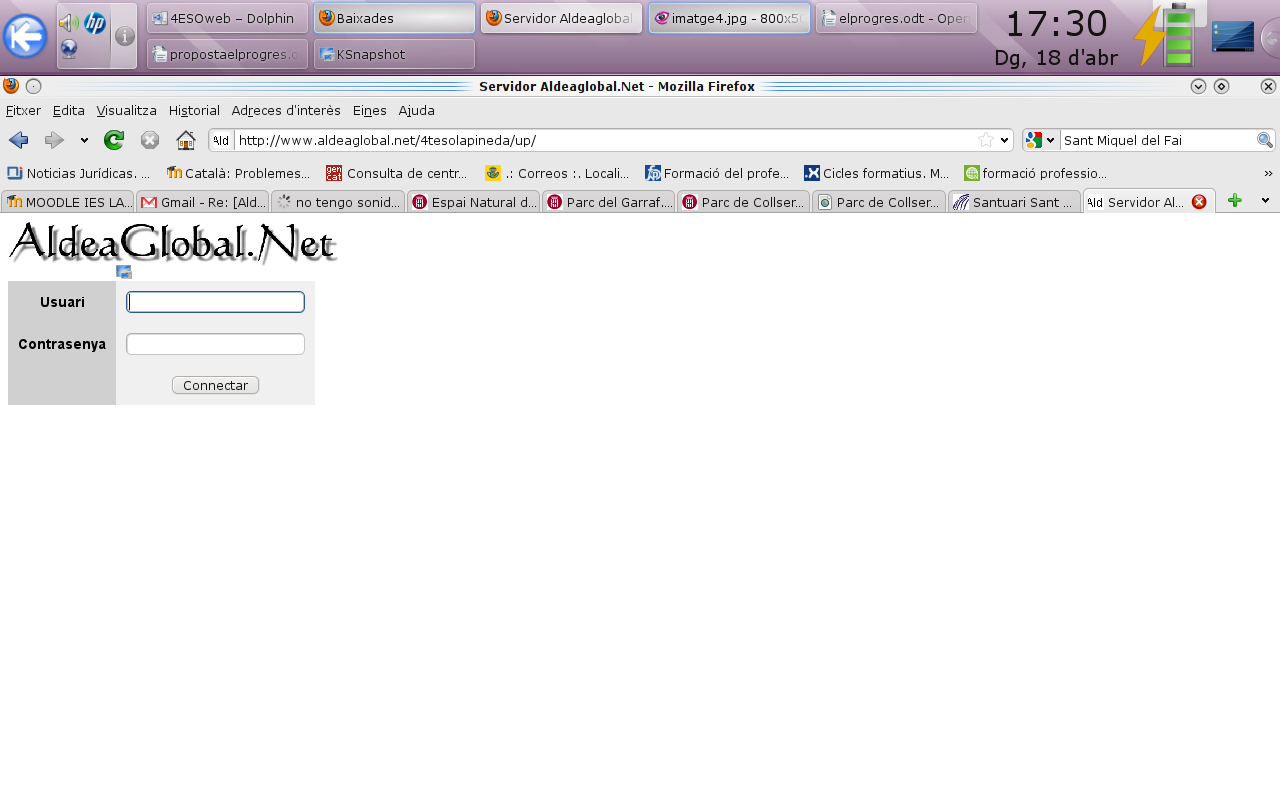Go back with Firefox back arrow

(x=18, y=140)
